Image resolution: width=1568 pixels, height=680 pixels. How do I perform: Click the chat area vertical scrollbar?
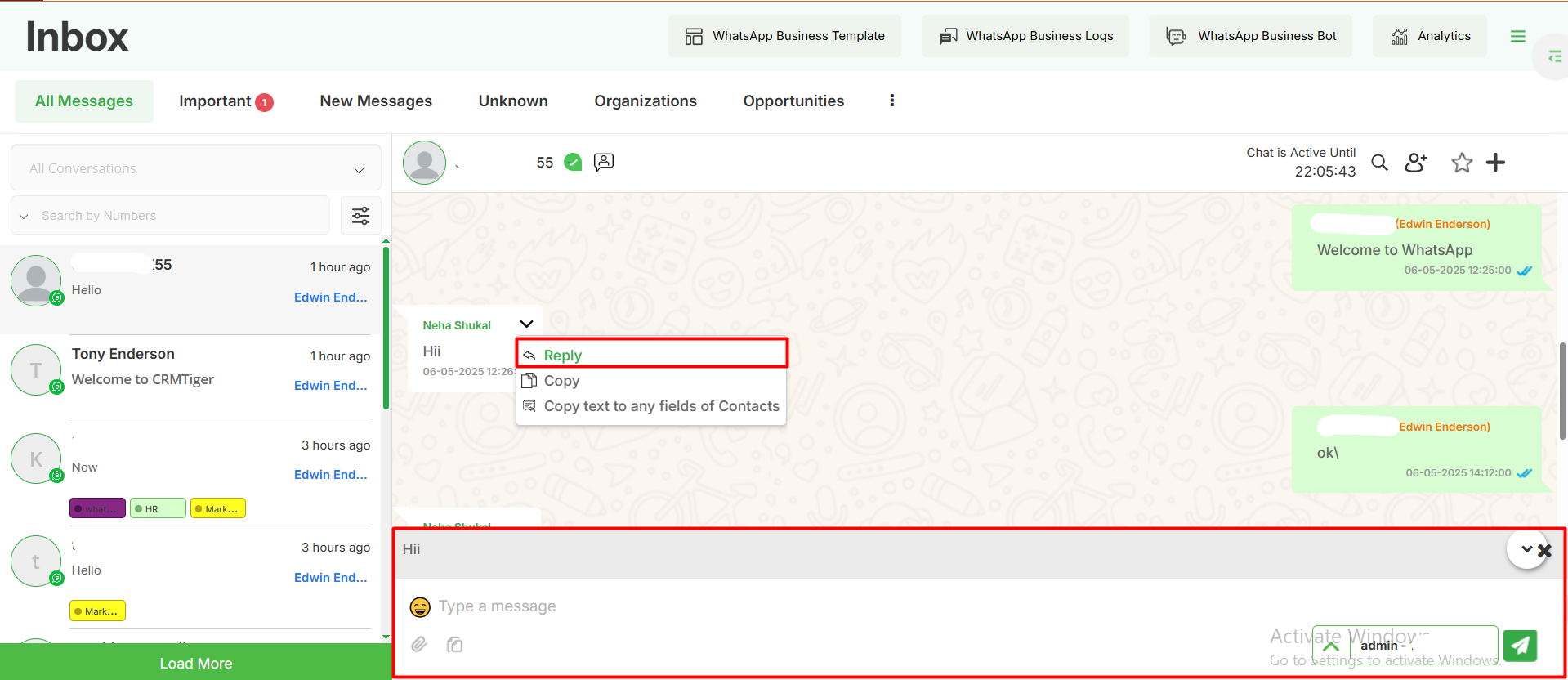point(1562,391)
